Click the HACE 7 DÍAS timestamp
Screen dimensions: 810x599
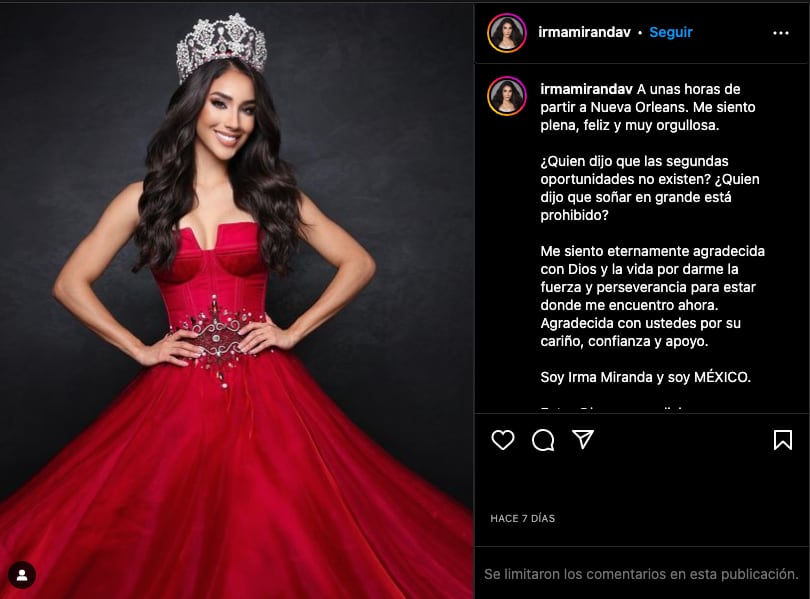coord(522,518)
